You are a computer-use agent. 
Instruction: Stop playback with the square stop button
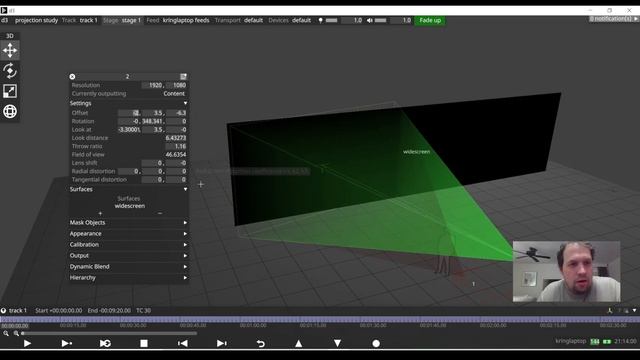(x=144, y=344)
